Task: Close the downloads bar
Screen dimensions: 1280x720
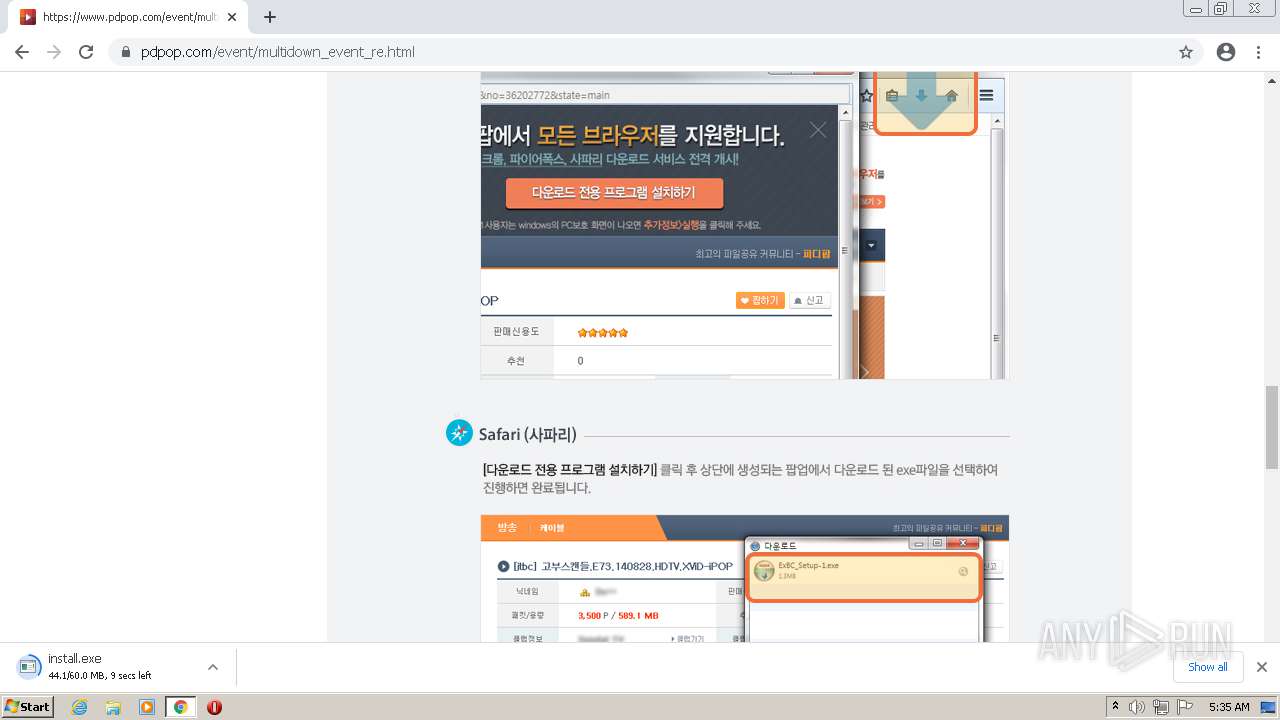Action: coord(1262,667)
